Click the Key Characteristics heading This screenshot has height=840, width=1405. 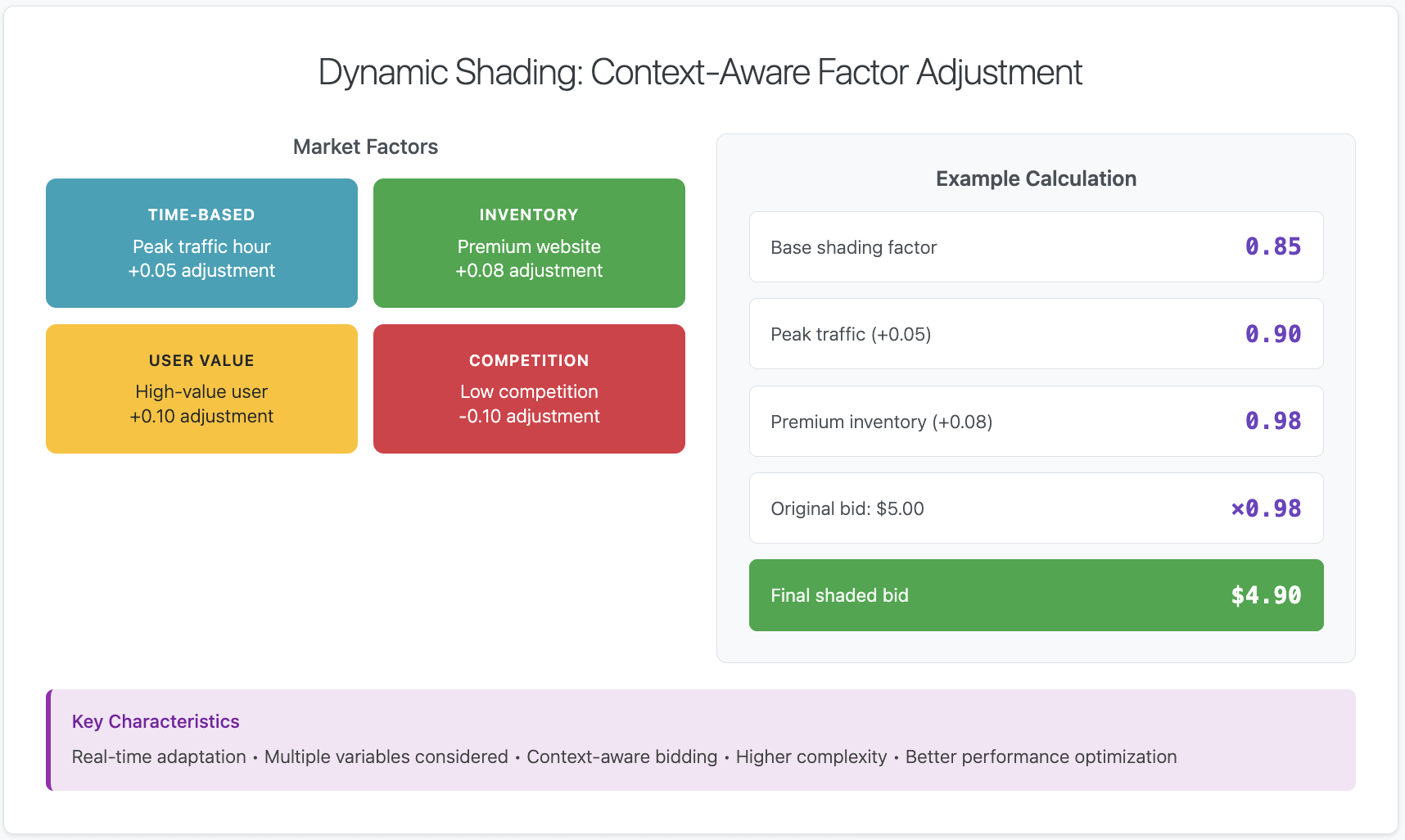point(156,721)
